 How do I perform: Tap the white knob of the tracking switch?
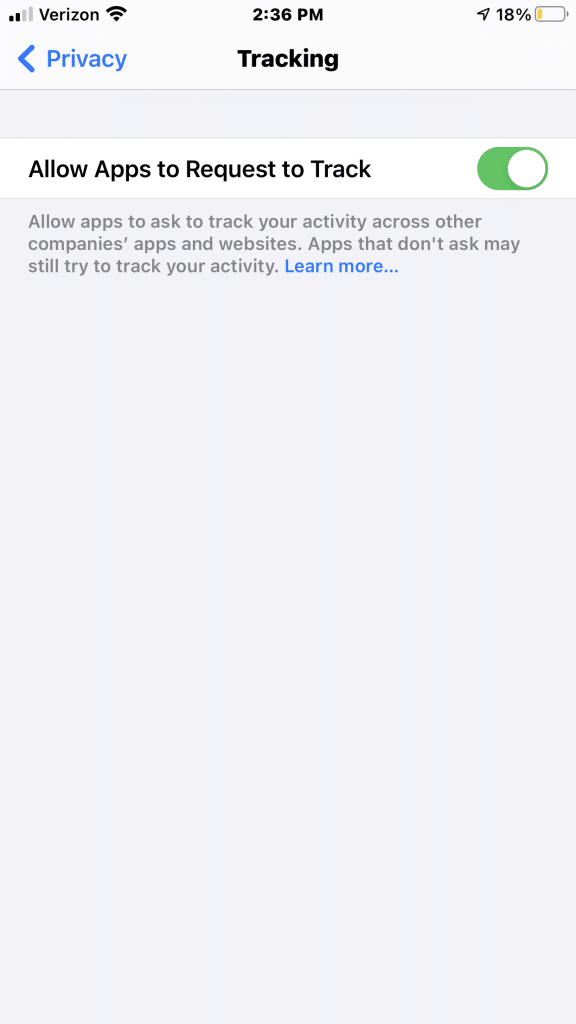point(526,168)
